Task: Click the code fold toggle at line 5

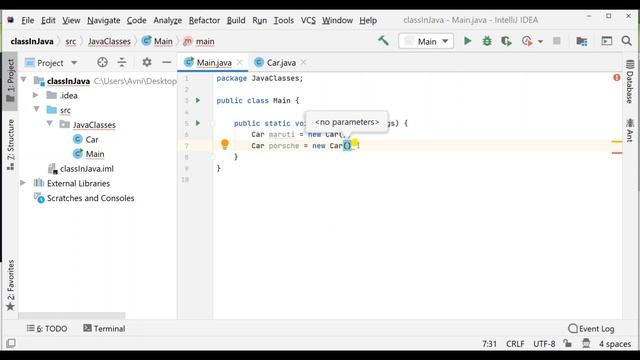Action: [213, 123]
